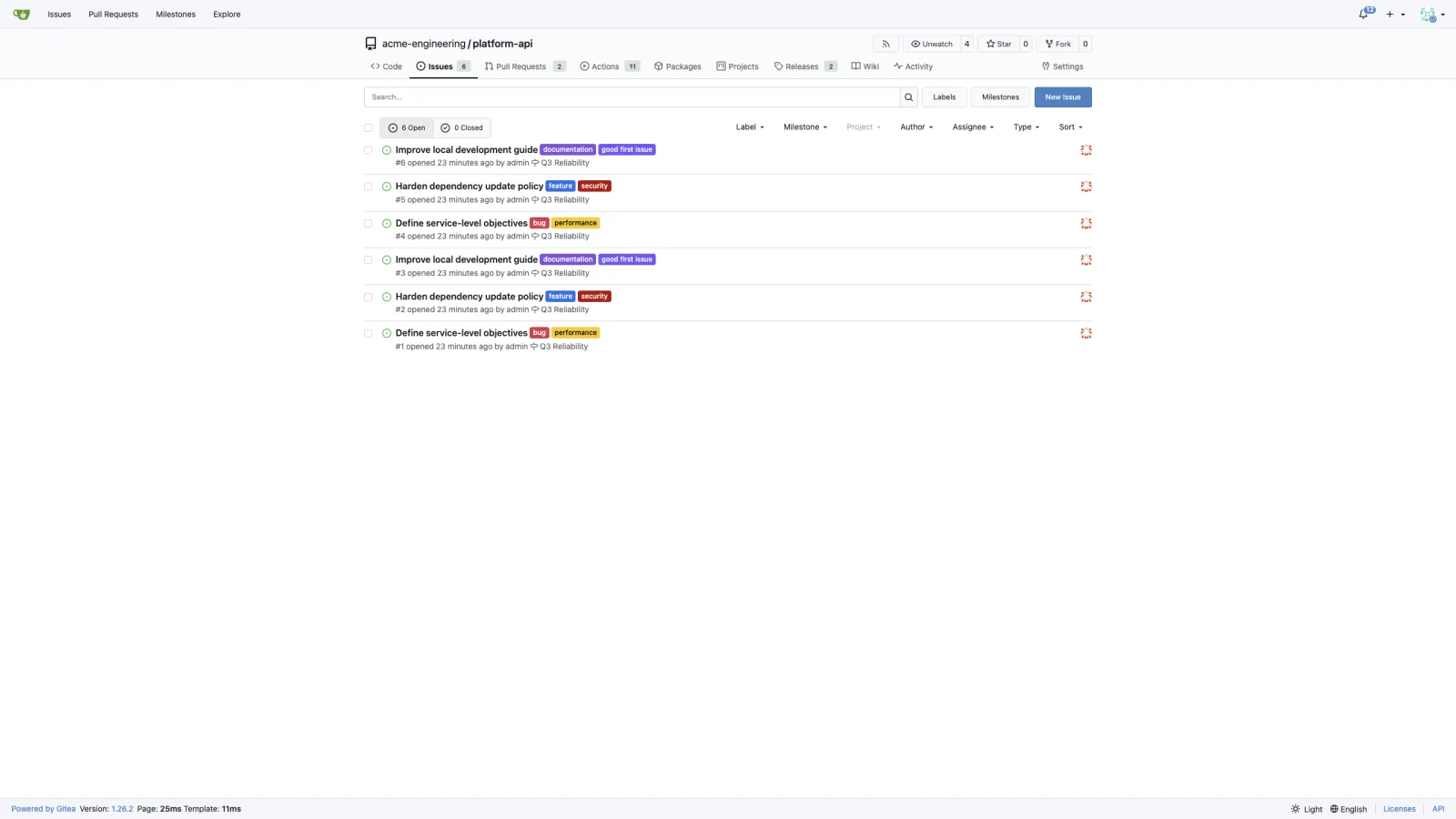The height and width of the screenshot is (819, 1456).
Task: Click assignee avatar on issue #3
Action: (1086, 260)
